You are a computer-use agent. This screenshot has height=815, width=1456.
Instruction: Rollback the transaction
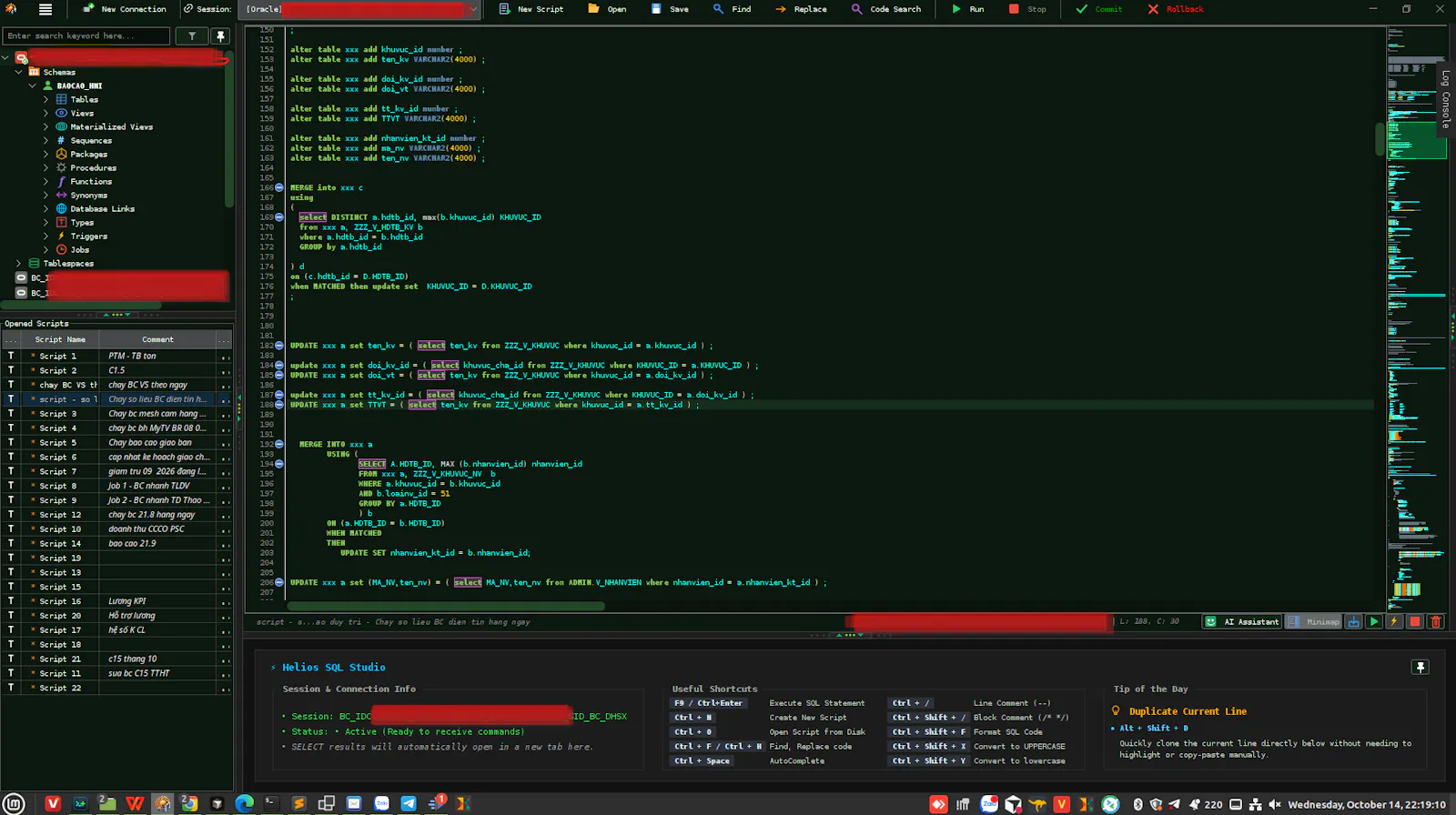coord(1176,9)
